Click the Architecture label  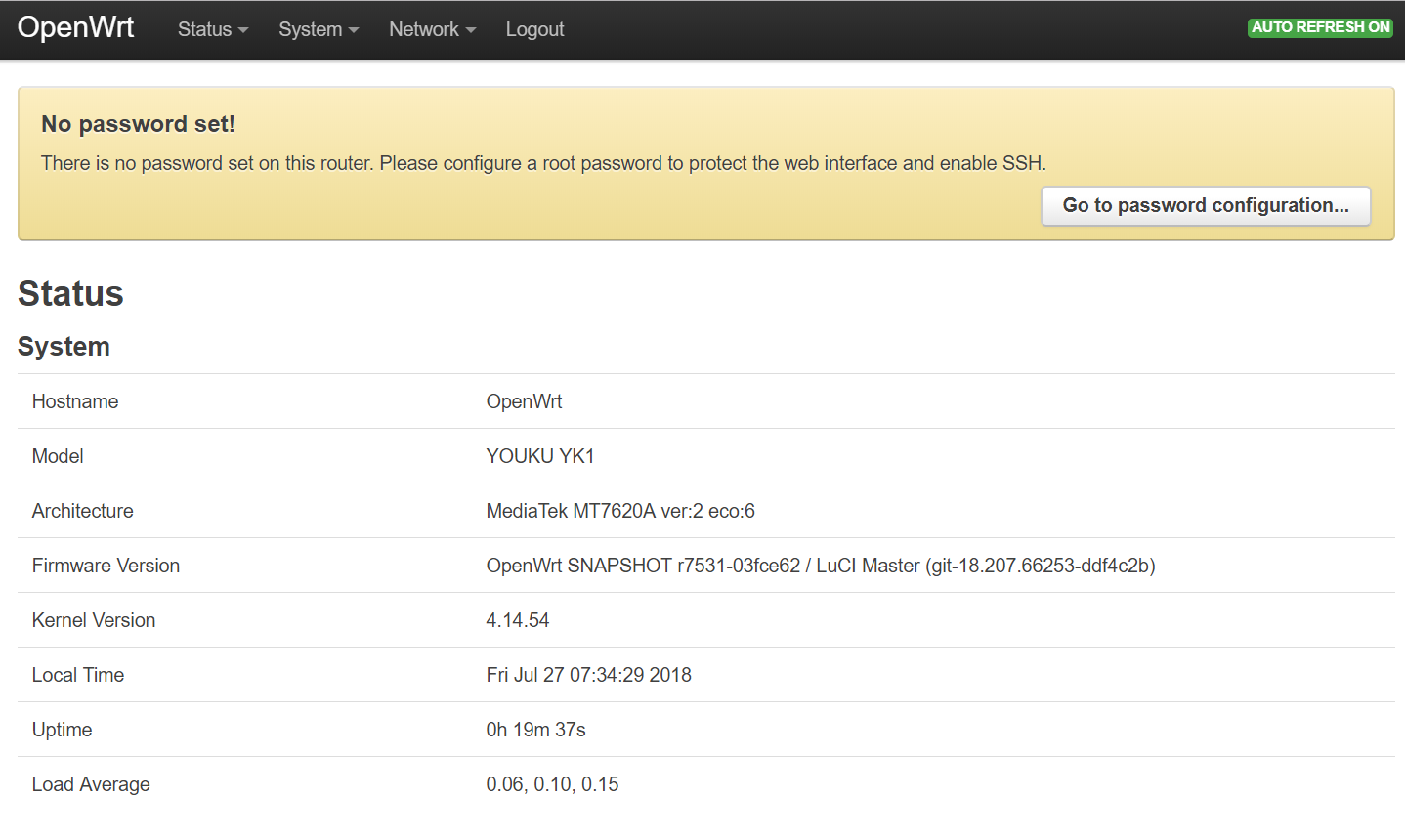tap(82, 511)
